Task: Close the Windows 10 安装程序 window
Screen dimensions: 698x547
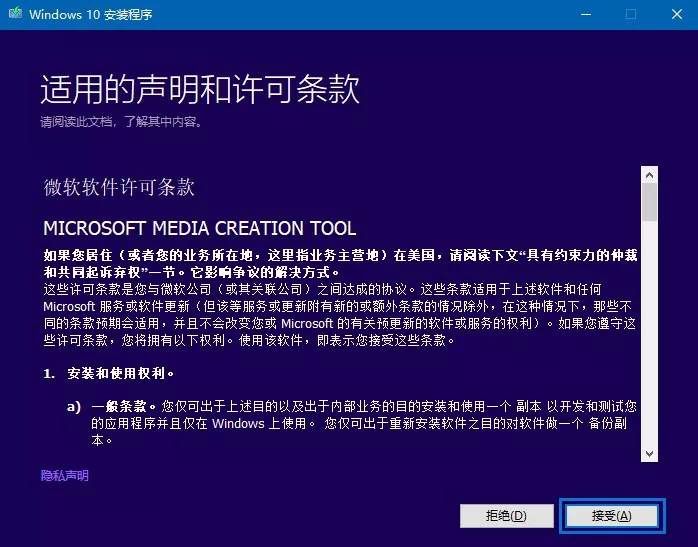Action: [677, 14]
